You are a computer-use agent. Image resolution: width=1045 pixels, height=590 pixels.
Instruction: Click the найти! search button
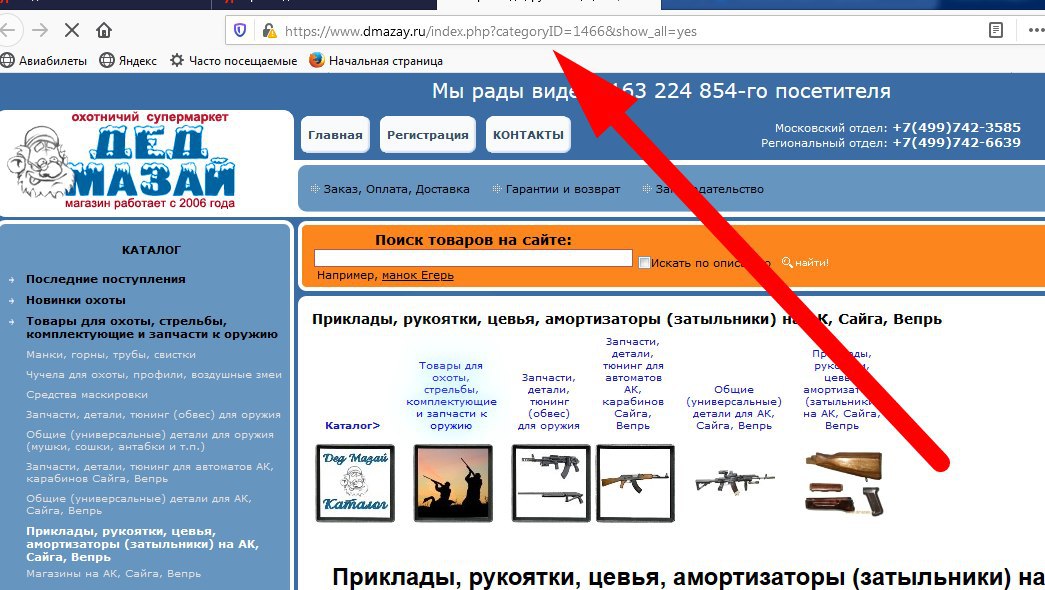(805, 263)
